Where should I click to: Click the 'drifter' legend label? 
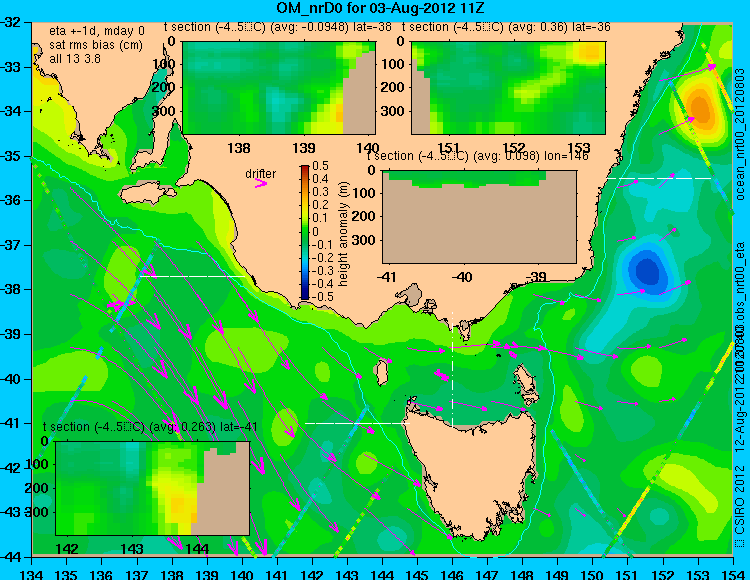261,173
